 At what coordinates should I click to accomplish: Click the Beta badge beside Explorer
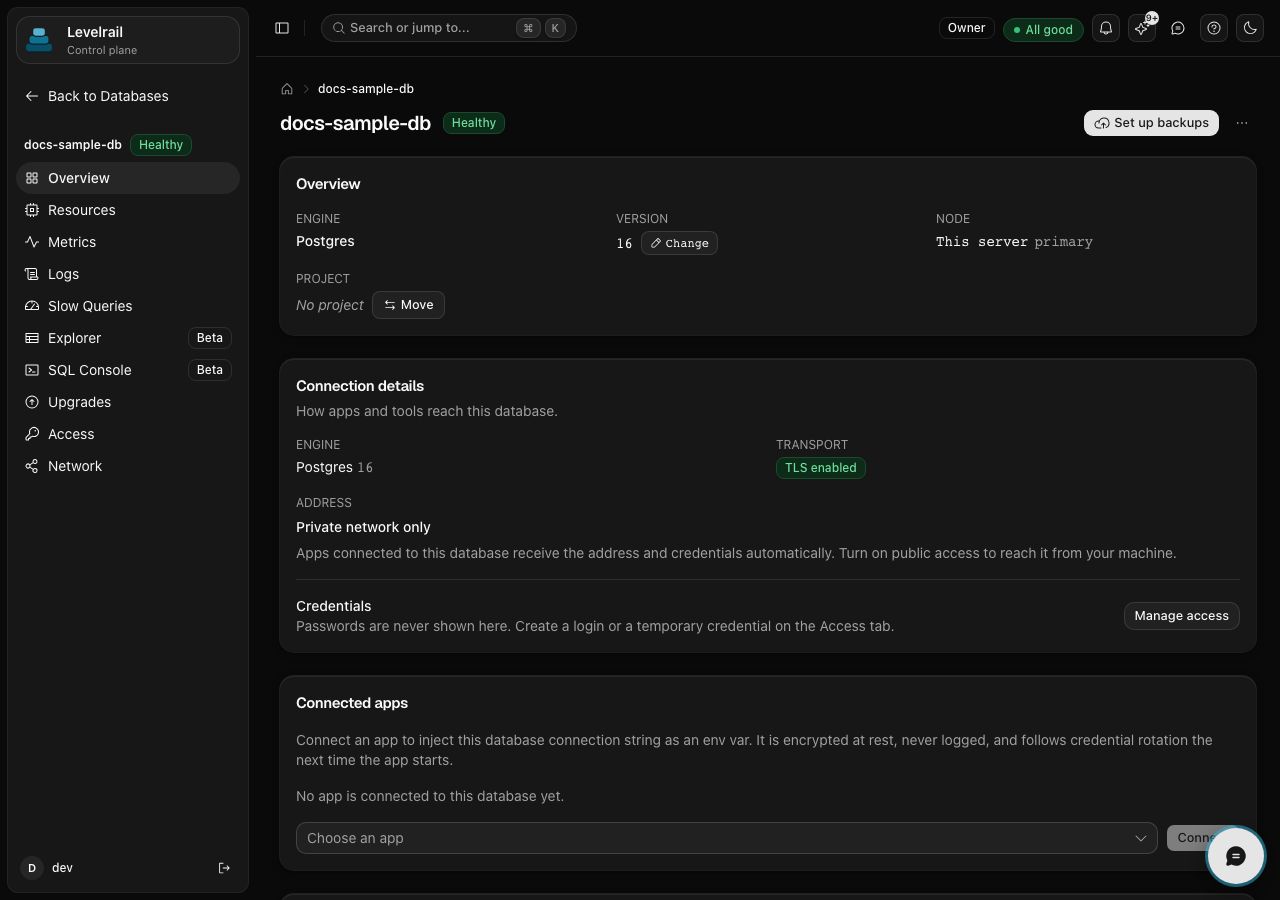[x=210, y=338]
